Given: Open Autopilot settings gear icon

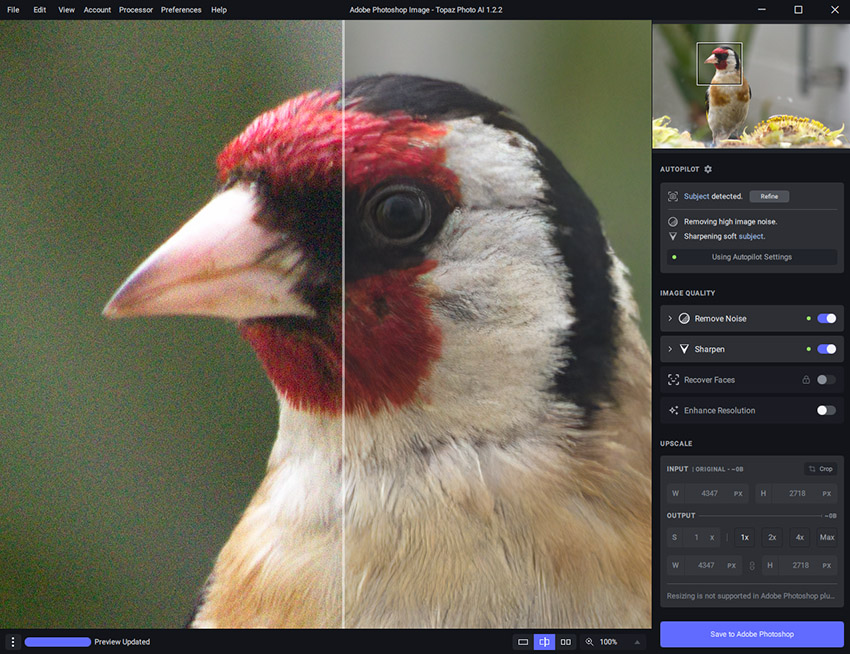Looking at the screenshot, I should point(708,169).
